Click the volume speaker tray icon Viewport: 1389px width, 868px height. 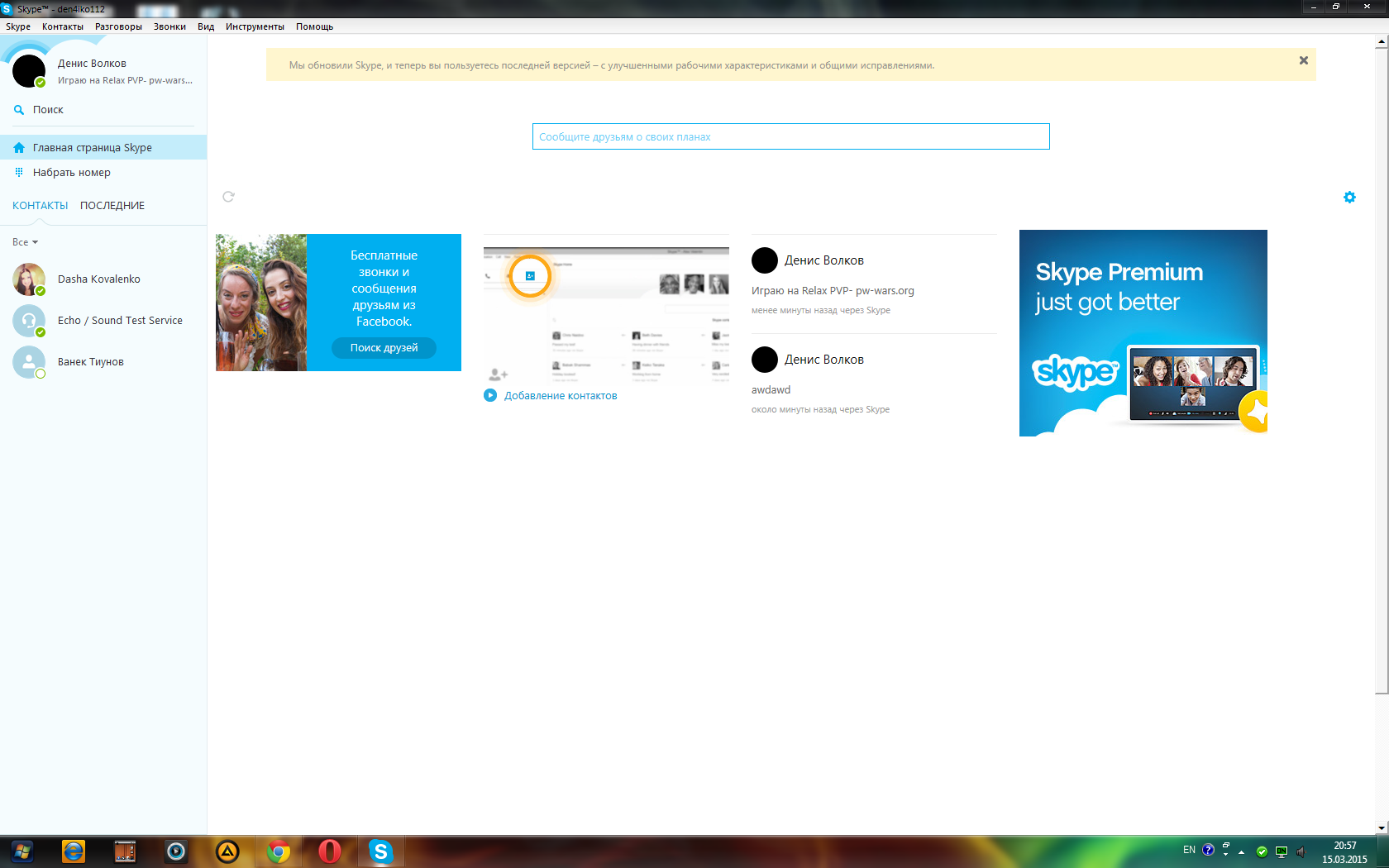1301,851
